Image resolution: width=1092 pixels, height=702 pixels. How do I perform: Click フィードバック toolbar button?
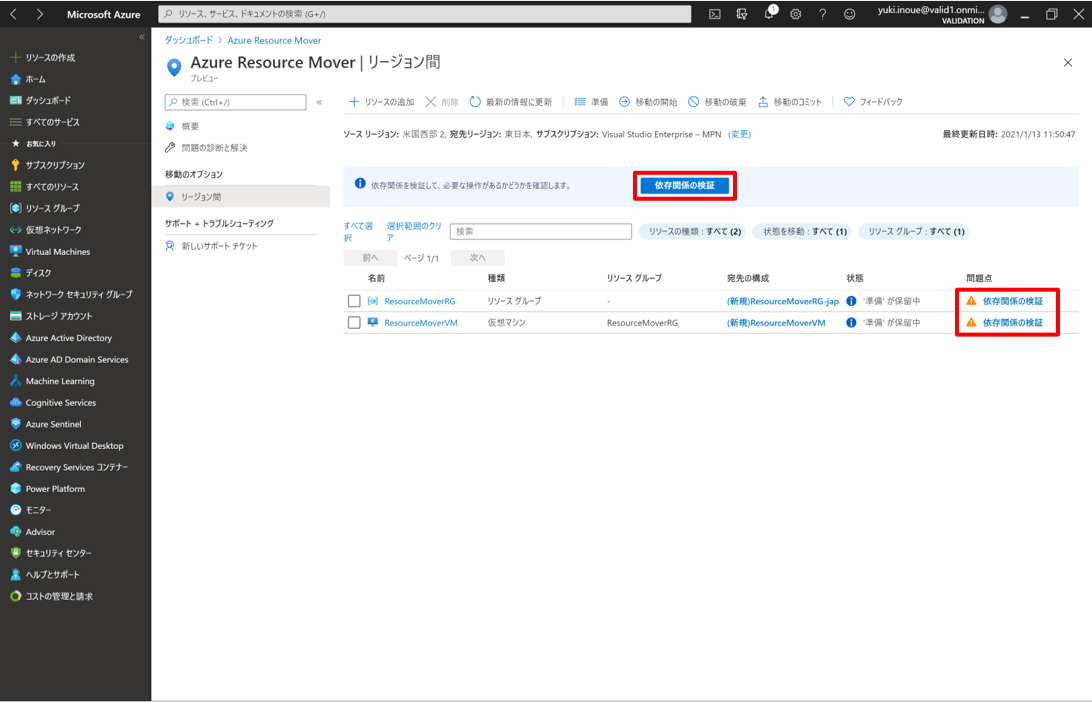pos(873,102)
